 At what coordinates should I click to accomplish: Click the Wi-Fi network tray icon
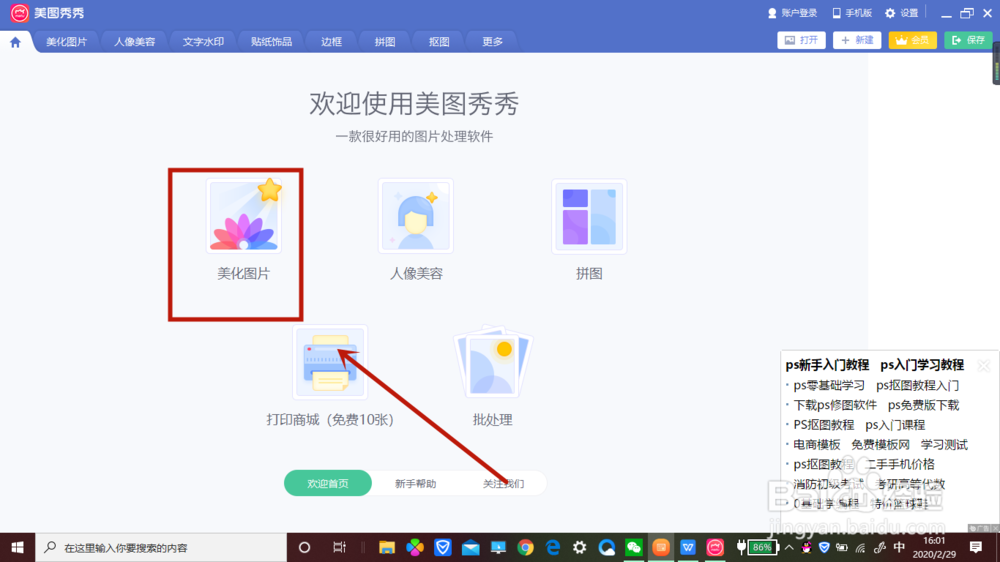[860, 547]
